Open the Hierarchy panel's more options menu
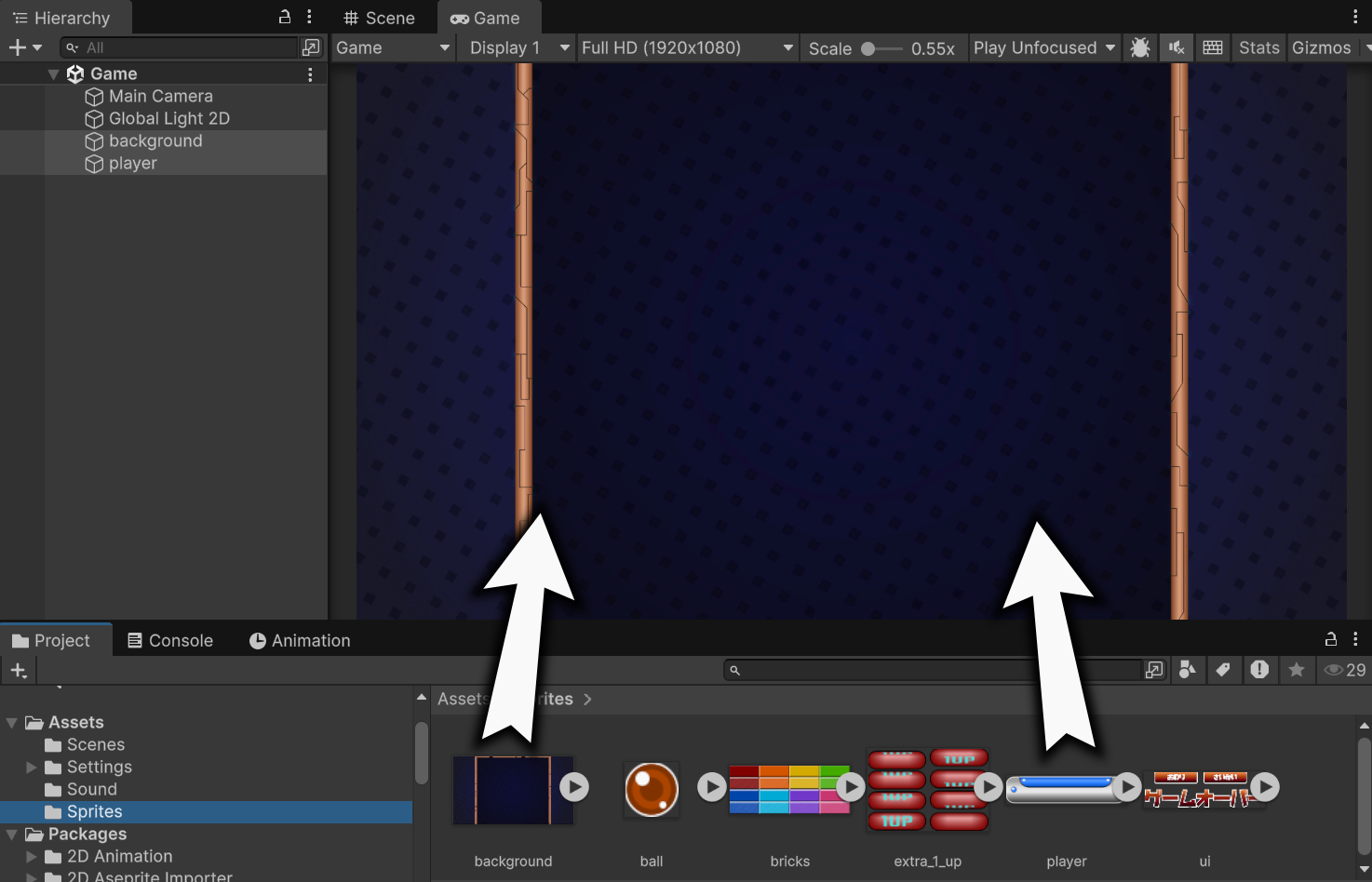The width and height of the screenshot is (1372, 882). click(309, 17)
